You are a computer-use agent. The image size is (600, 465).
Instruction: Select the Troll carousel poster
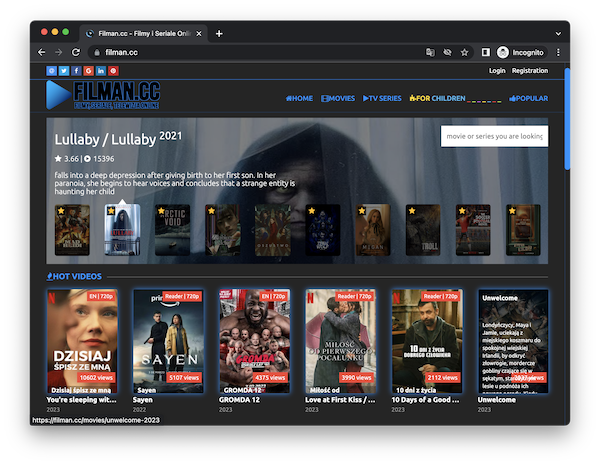[x=423, y=230]
